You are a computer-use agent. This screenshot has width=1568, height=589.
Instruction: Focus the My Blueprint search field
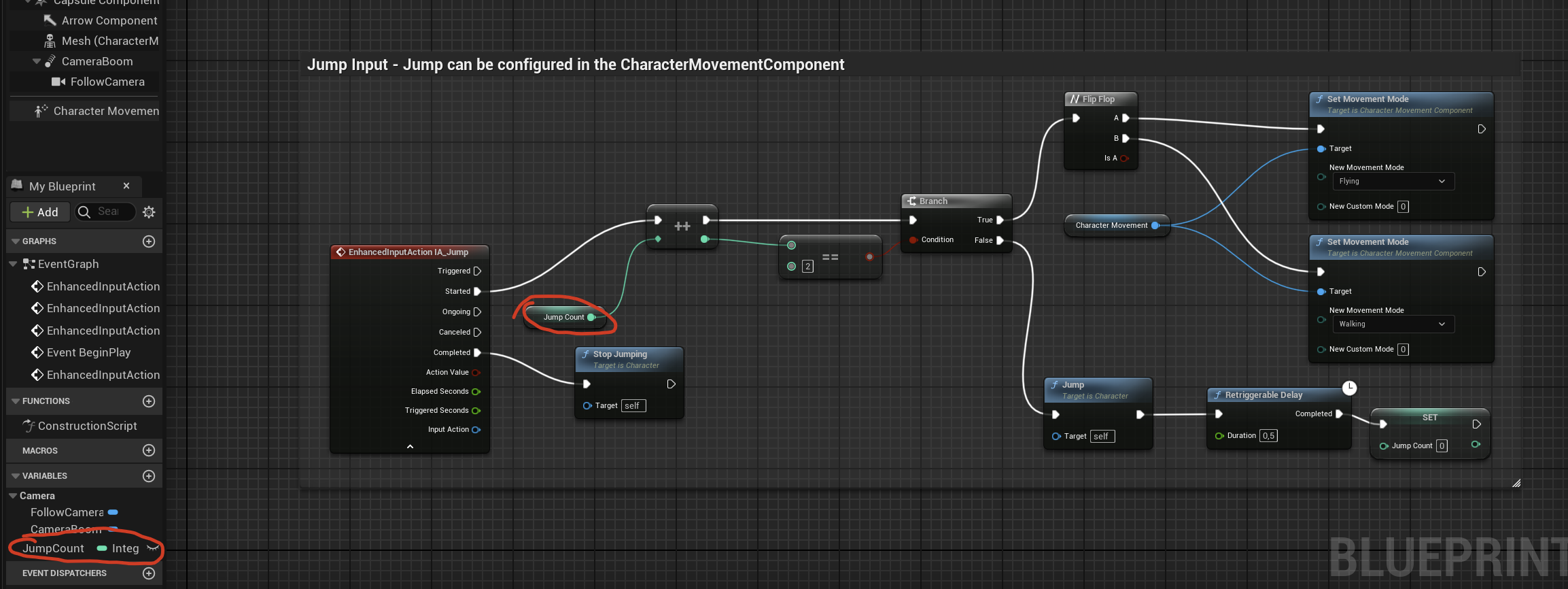click(x=105, y=212)
